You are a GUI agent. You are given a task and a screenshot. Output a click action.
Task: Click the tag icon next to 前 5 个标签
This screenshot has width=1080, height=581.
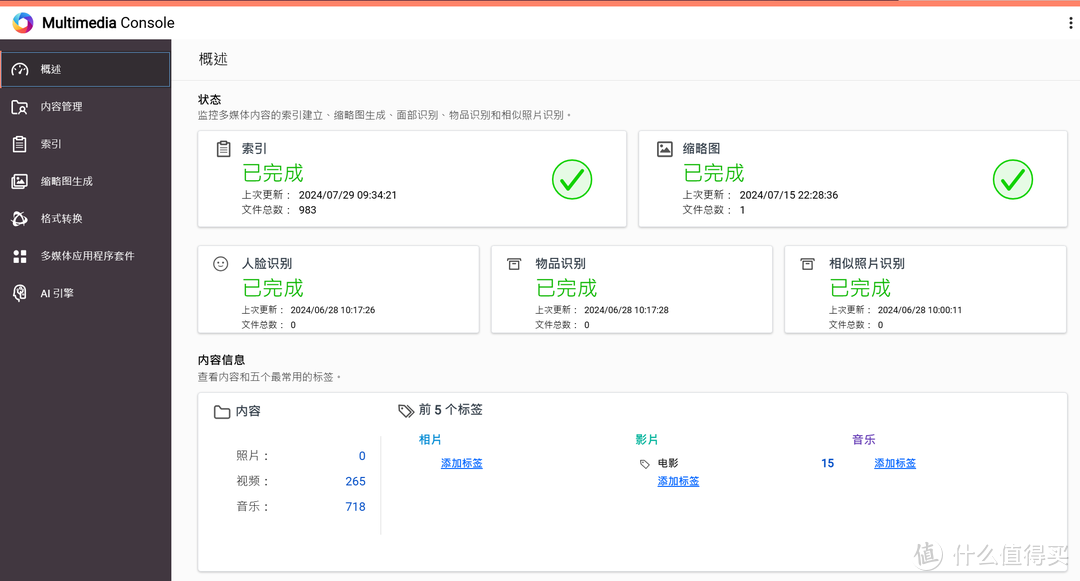pos(405,410)
